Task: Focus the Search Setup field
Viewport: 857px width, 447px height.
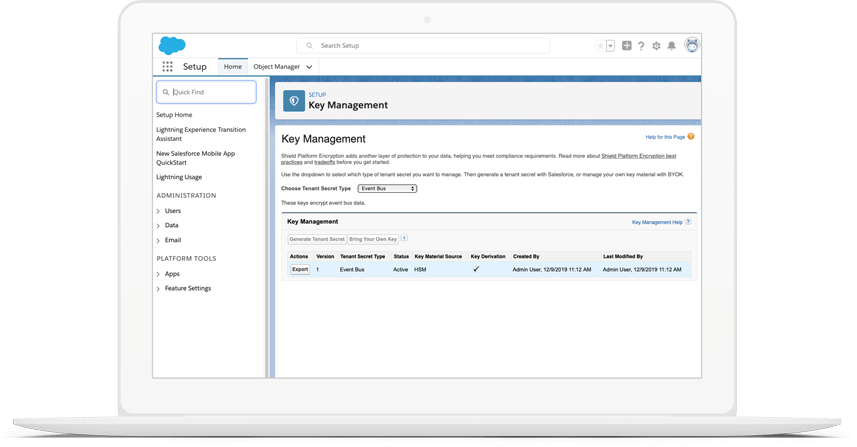Action: click(x=423, y=46)
